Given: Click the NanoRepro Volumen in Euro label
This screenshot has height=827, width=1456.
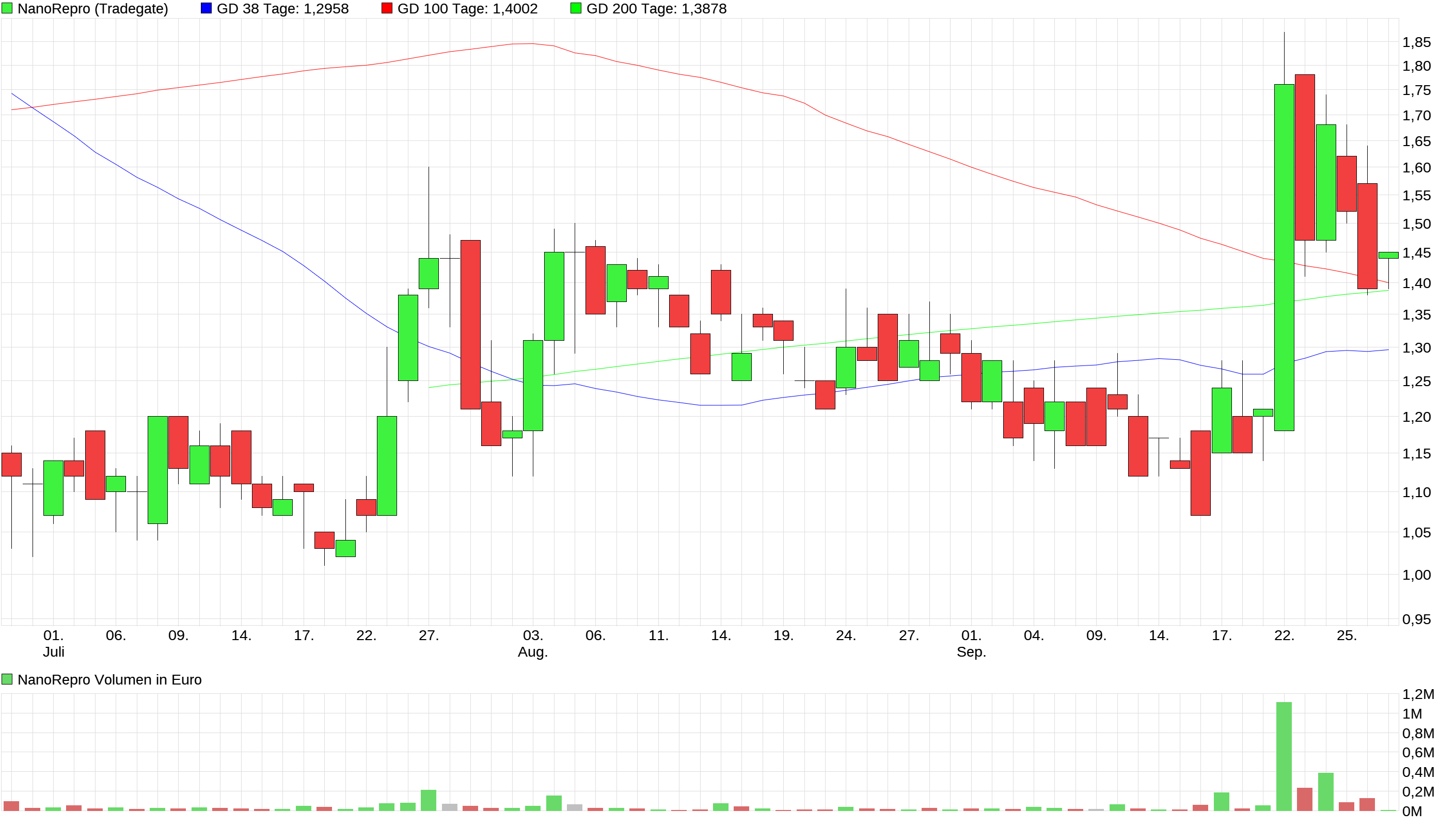Looking at the screenshot, I should click(109, 680).
